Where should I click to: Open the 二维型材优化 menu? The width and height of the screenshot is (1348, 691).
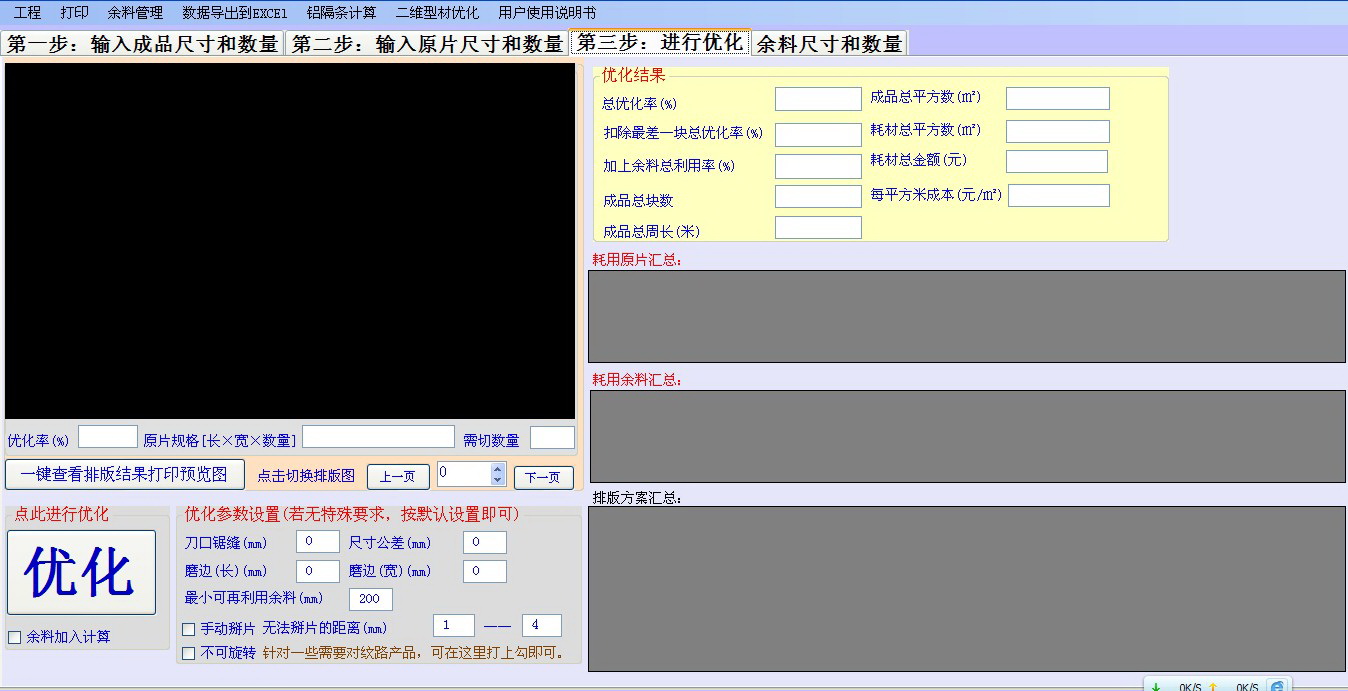(x=437, y=13)
